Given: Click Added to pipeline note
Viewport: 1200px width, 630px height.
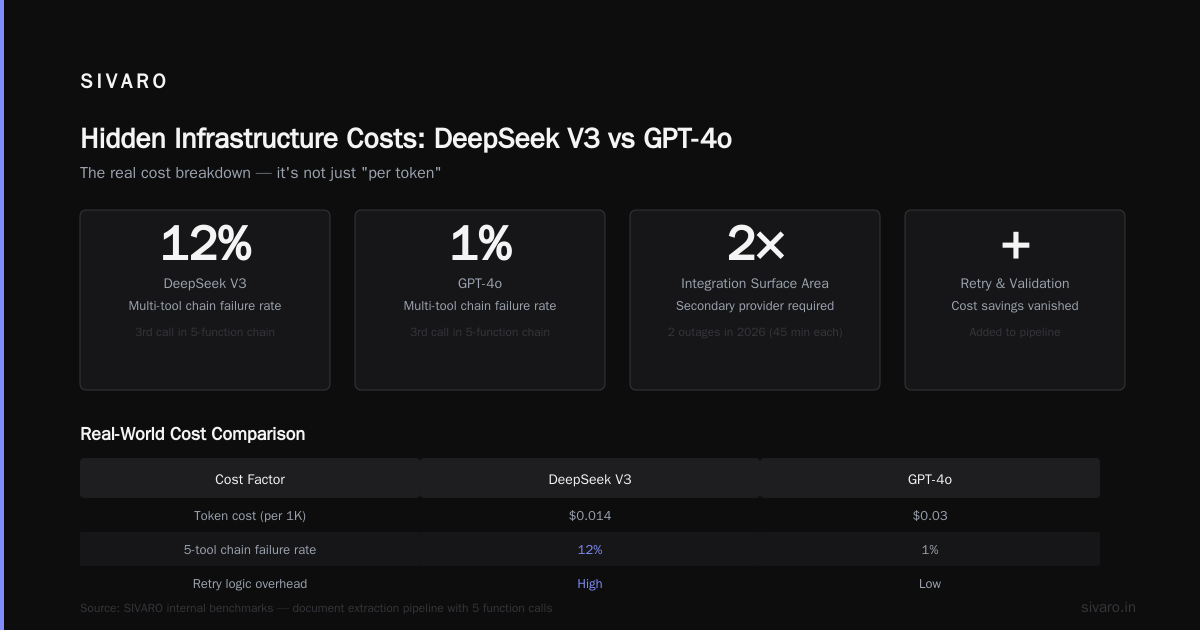Looking at the screenshot, I should [x=1015, y=332].
